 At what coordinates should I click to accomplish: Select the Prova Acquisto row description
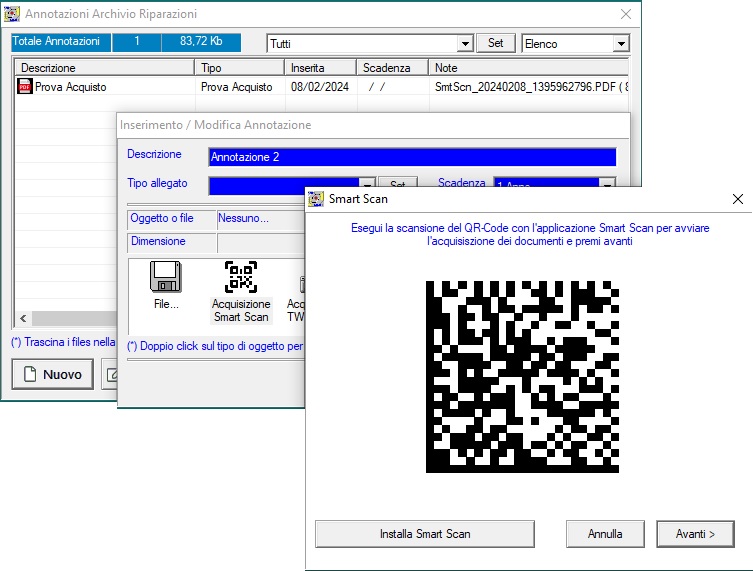[71, 87]
